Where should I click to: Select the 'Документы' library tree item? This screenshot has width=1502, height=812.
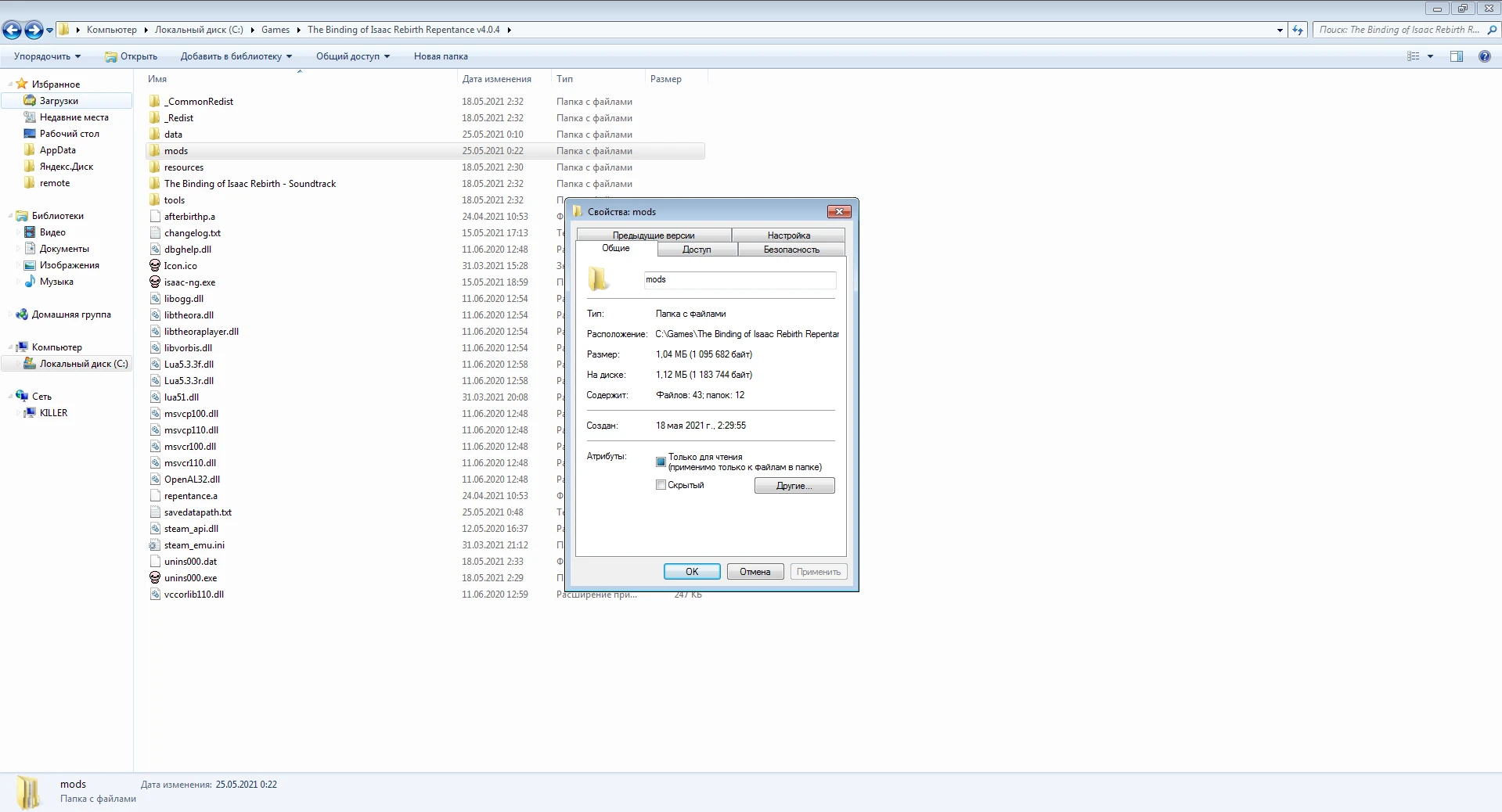(64, 248)
